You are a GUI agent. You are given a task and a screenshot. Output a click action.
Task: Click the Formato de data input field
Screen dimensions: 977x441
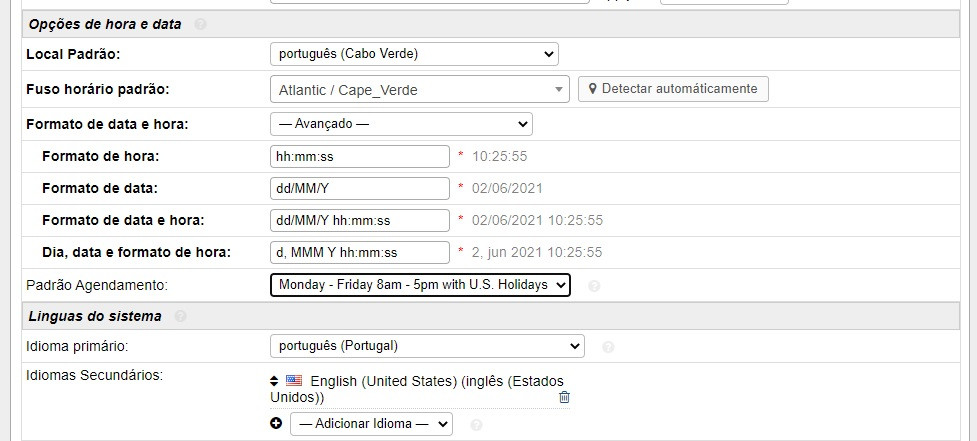point(360,188)
